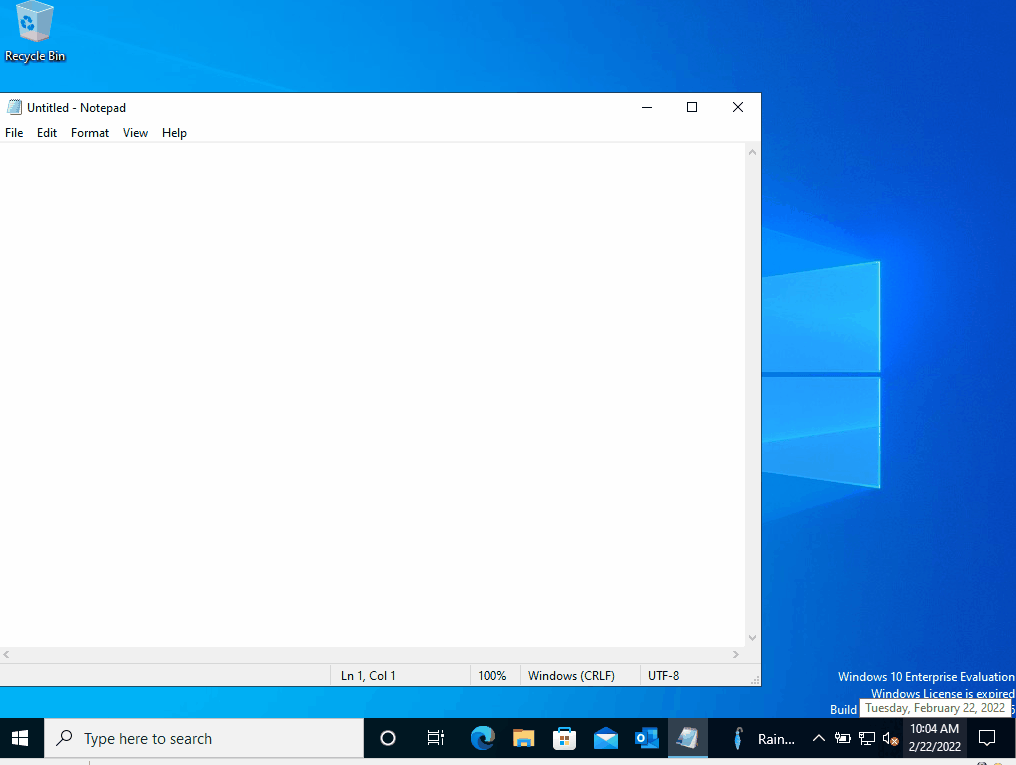Screen dimensions: 1016x765
Task: Open Microsoft Store from the taskbar
Action: 564,738
